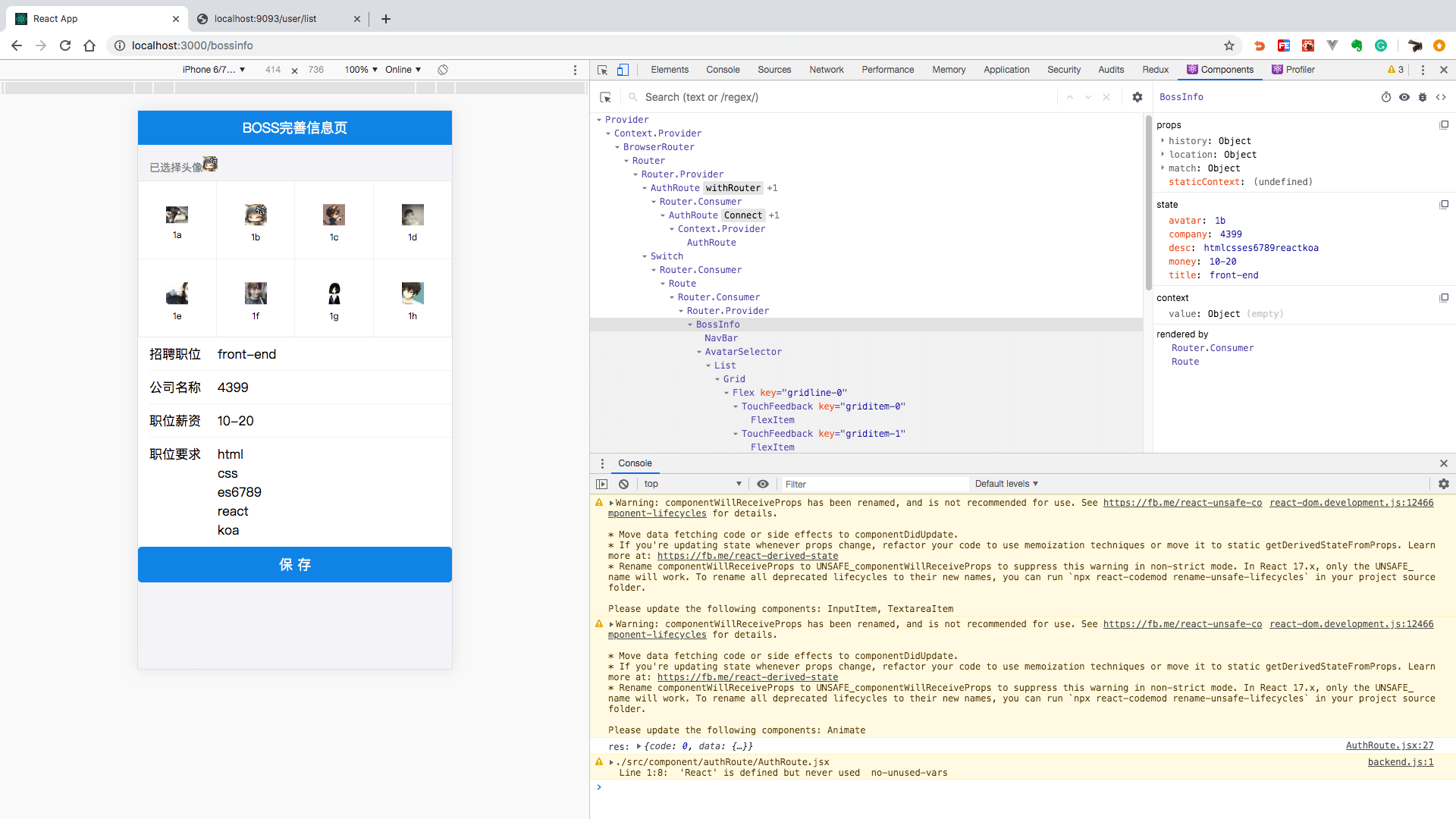Click the component tree vertical scrollbar

pyautogui.click(x=1148, y=203)
